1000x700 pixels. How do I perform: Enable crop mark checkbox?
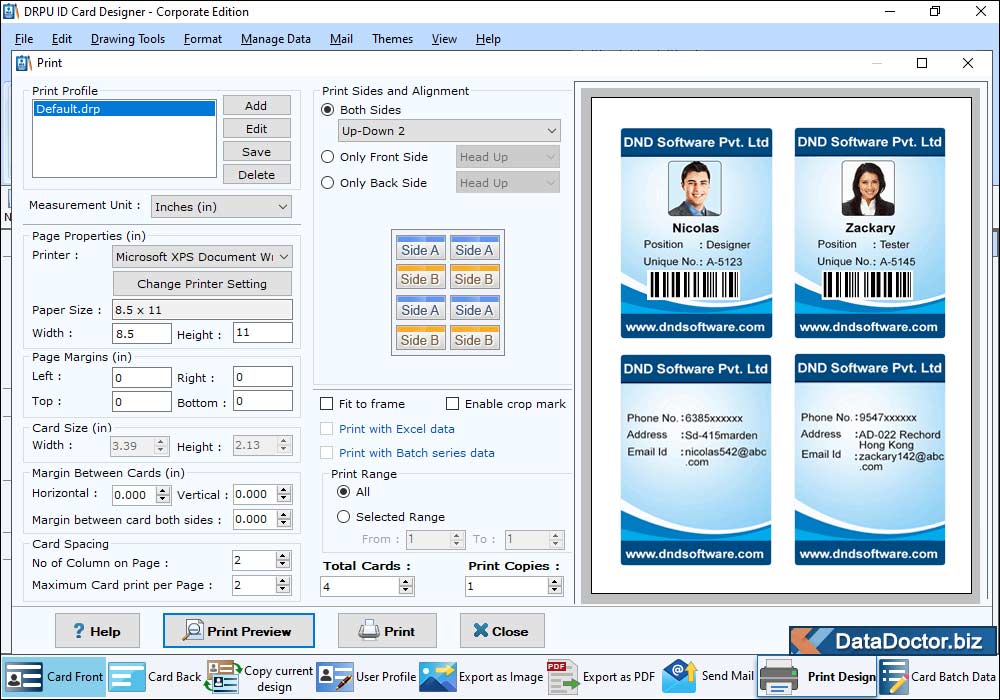(x=452, y=404)
